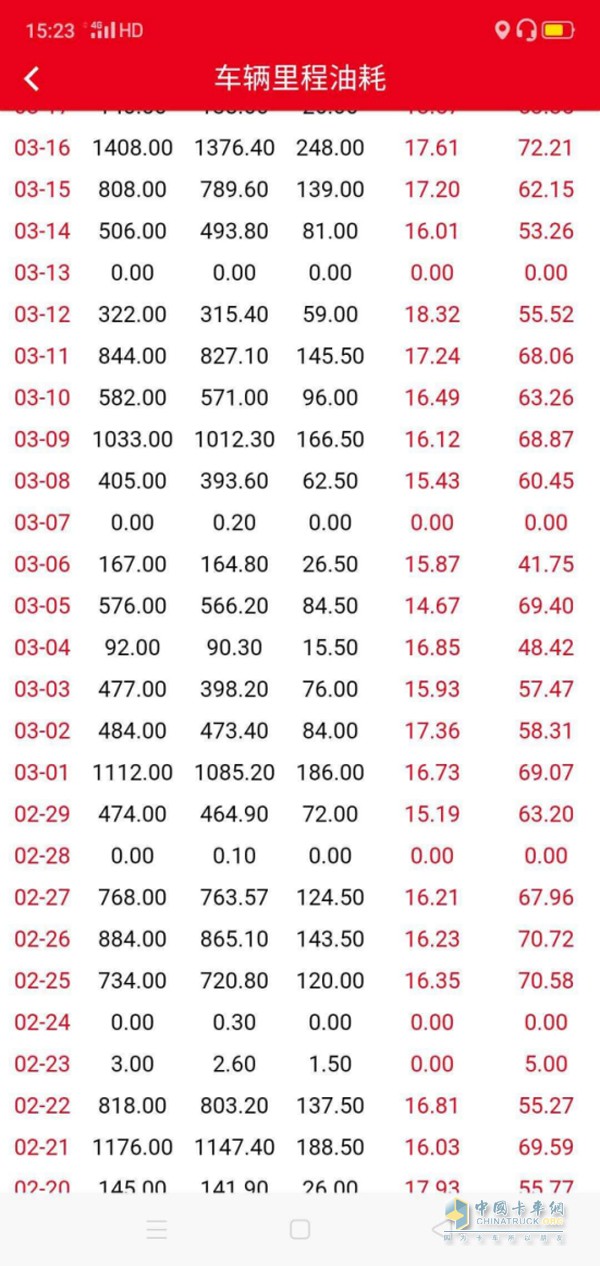This screenshot has height=1266, width=600.
Task: Tap speed value 70.72 on 02-26
Action: pyautogui.click(x=546, y=939)
